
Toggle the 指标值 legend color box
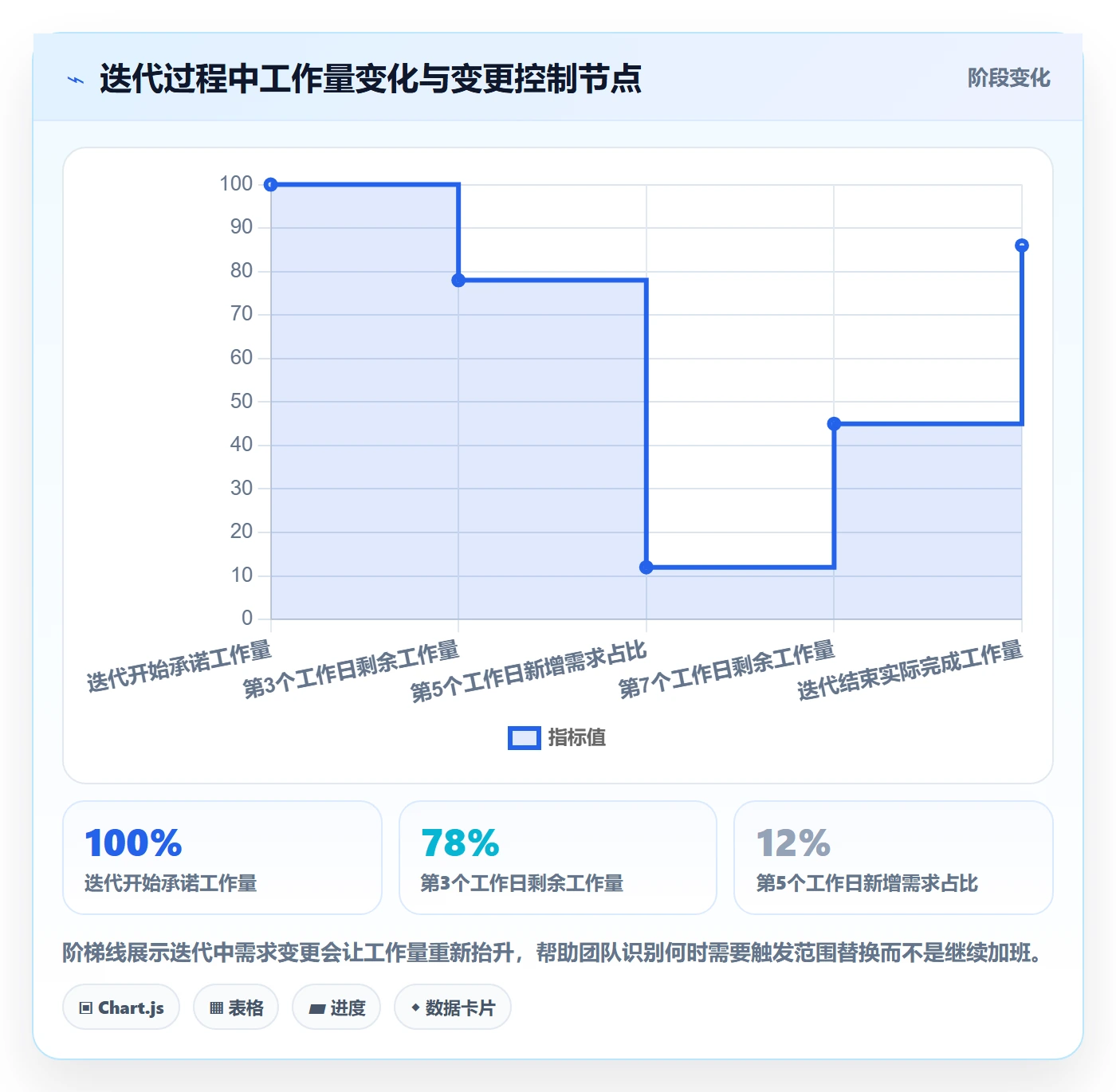525,738
